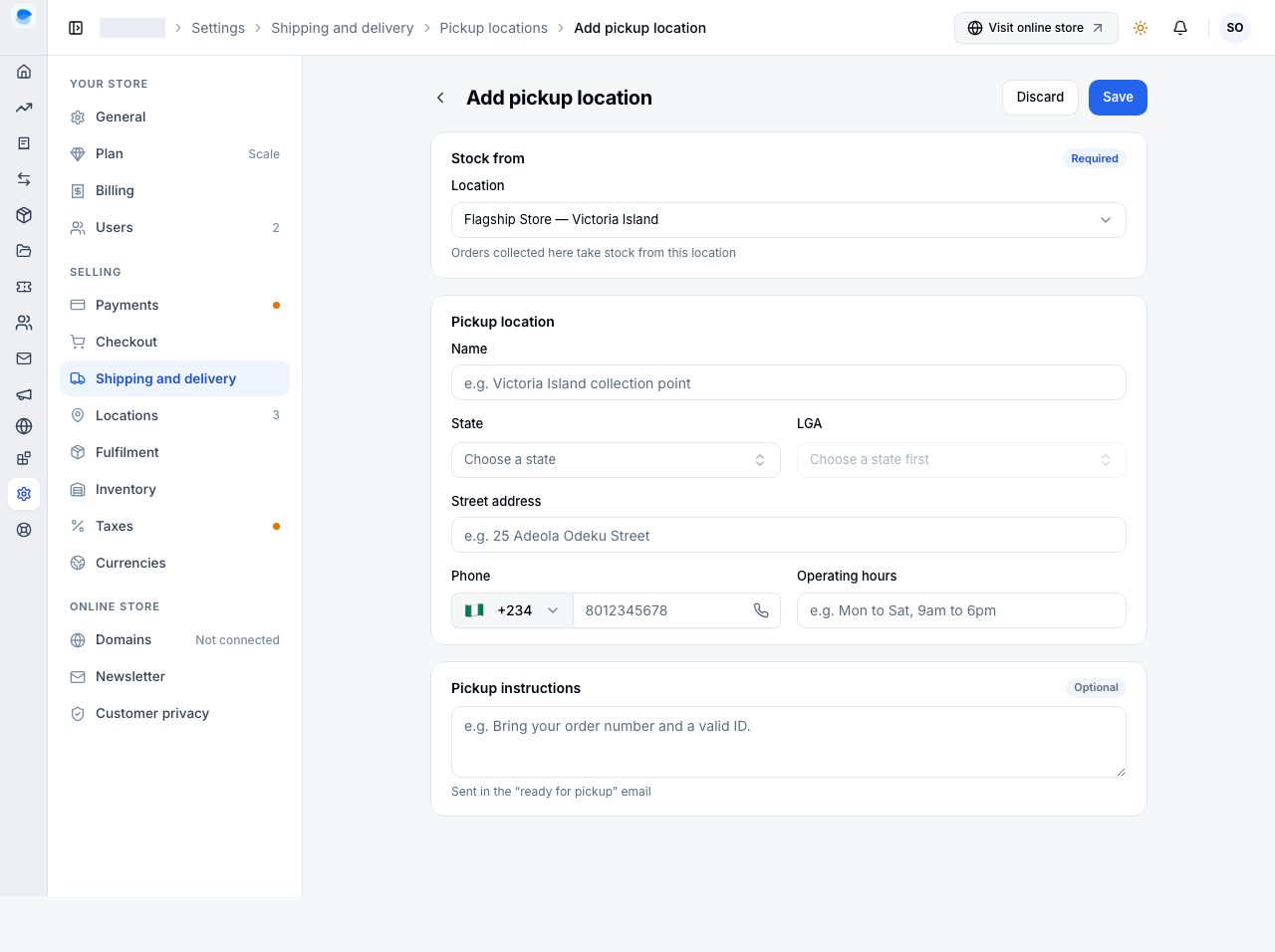Image resolution: width=1275 pixels, height=952 pixels.
Task: Click the Save button
Action: click(x=1118, y=98)
